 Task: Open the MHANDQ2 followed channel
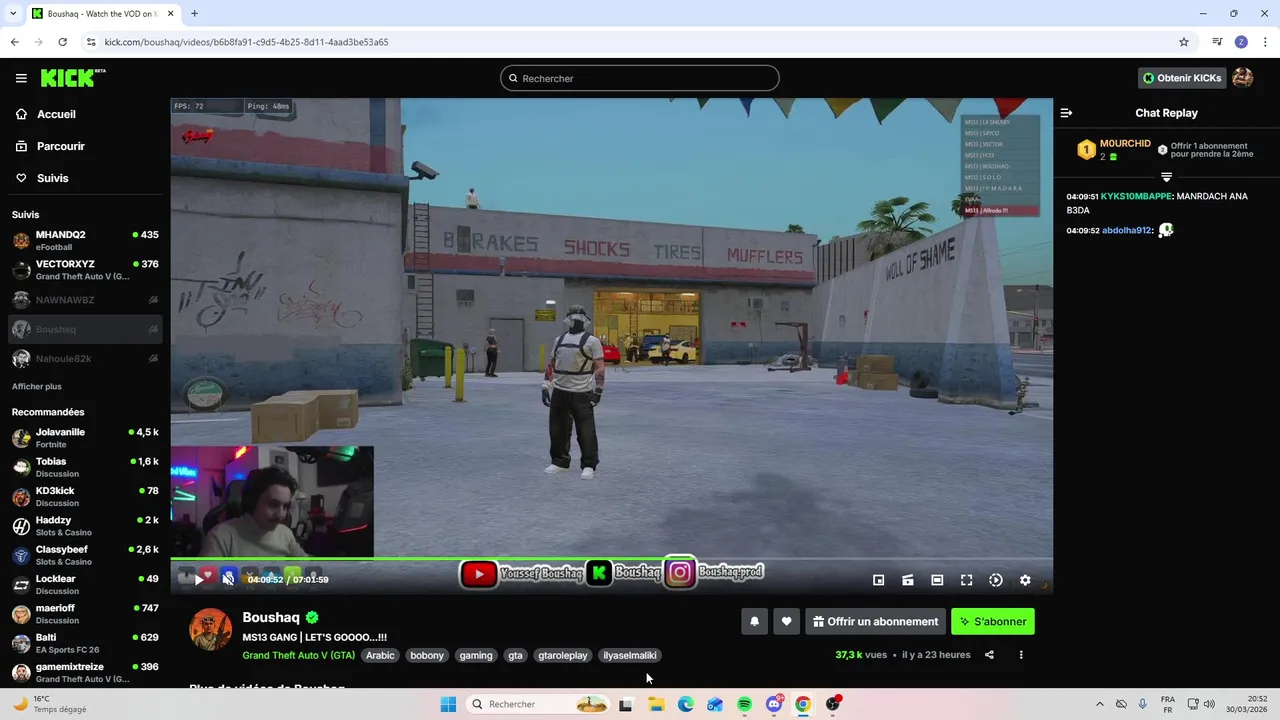[x=85, y=241]
